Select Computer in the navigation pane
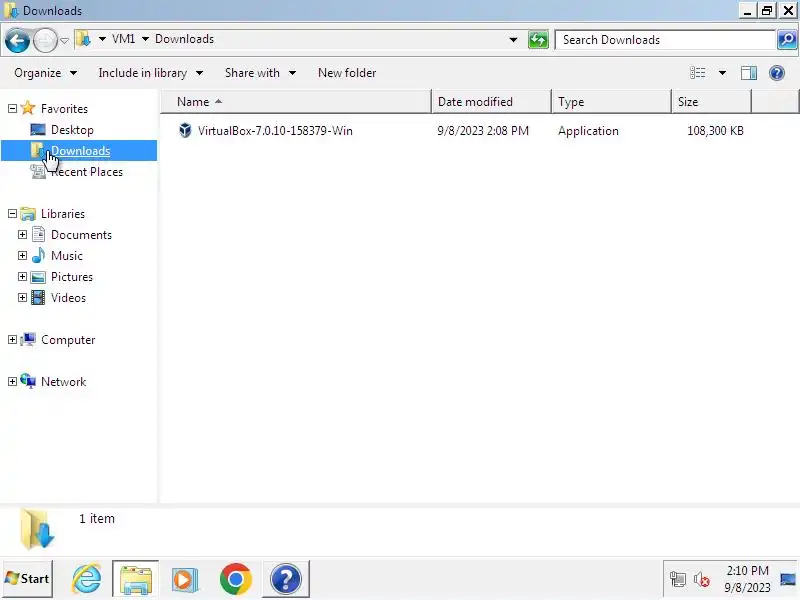Screen dimensions: 800x600 (68, 340)
